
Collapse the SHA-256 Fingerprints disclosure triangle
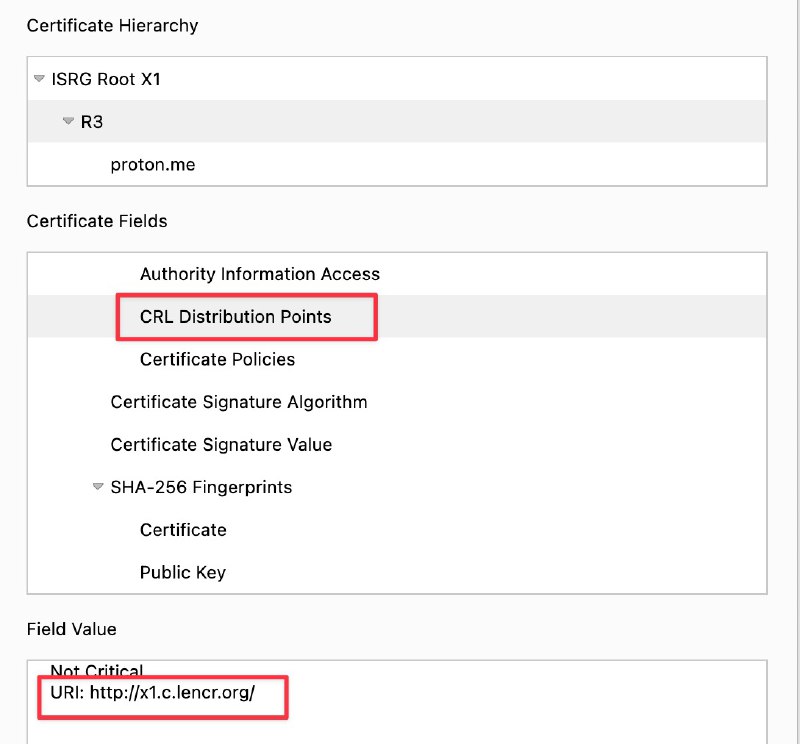(x=97, y=487)
